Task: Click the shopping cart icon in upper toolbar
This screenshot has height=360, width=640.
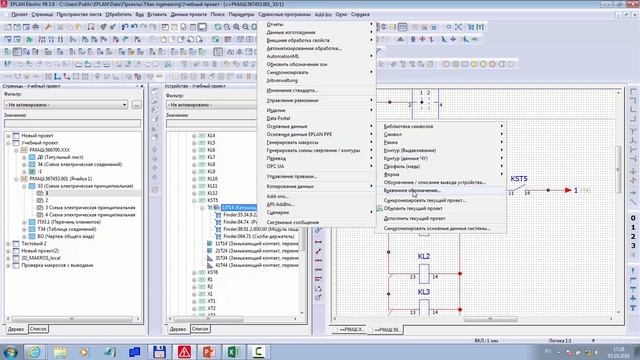Action: pos(471,27)
